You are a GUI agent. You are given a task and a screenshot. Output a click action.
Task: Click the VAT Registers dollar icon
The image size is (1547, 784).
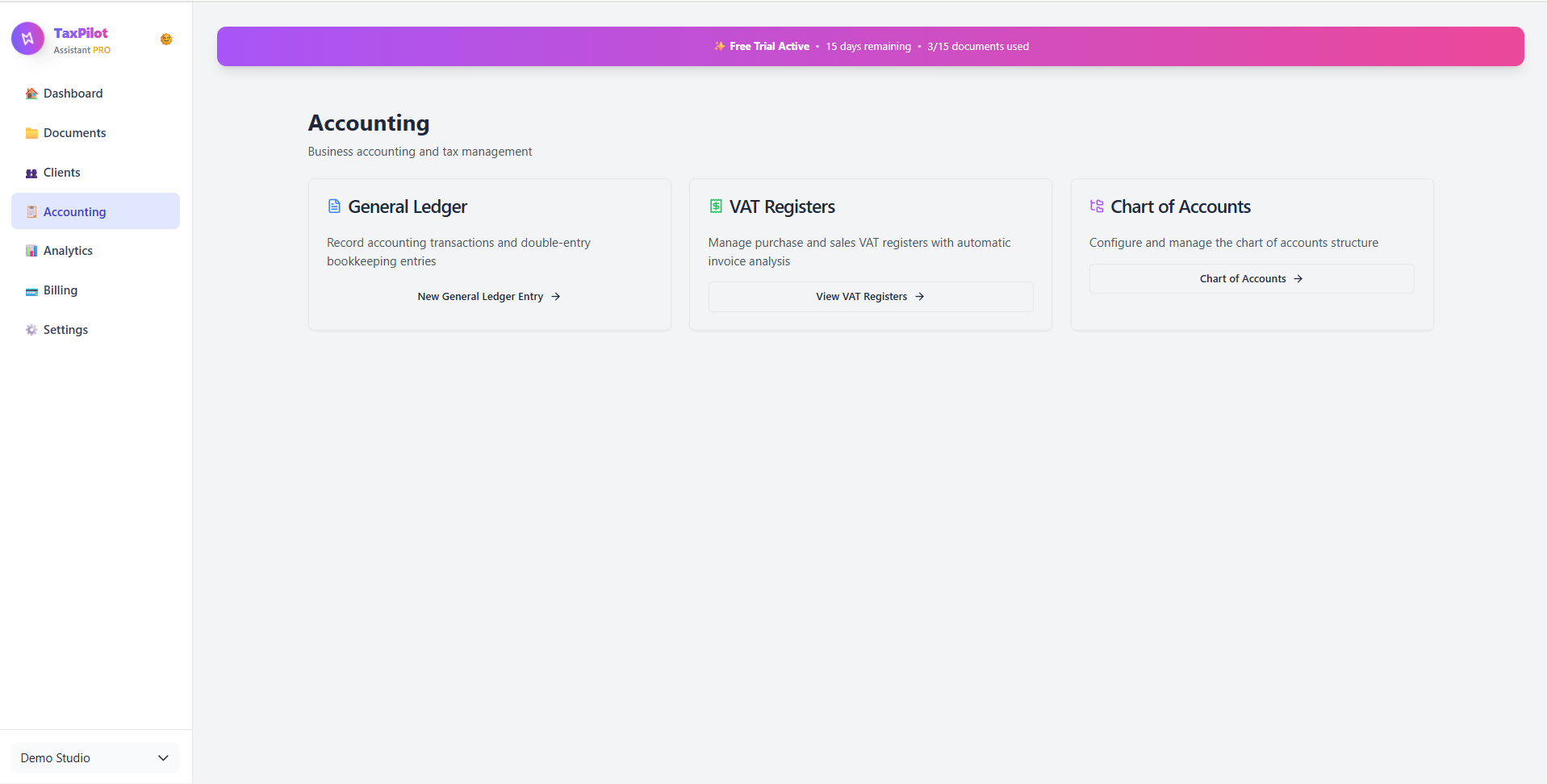click(716, 206)
